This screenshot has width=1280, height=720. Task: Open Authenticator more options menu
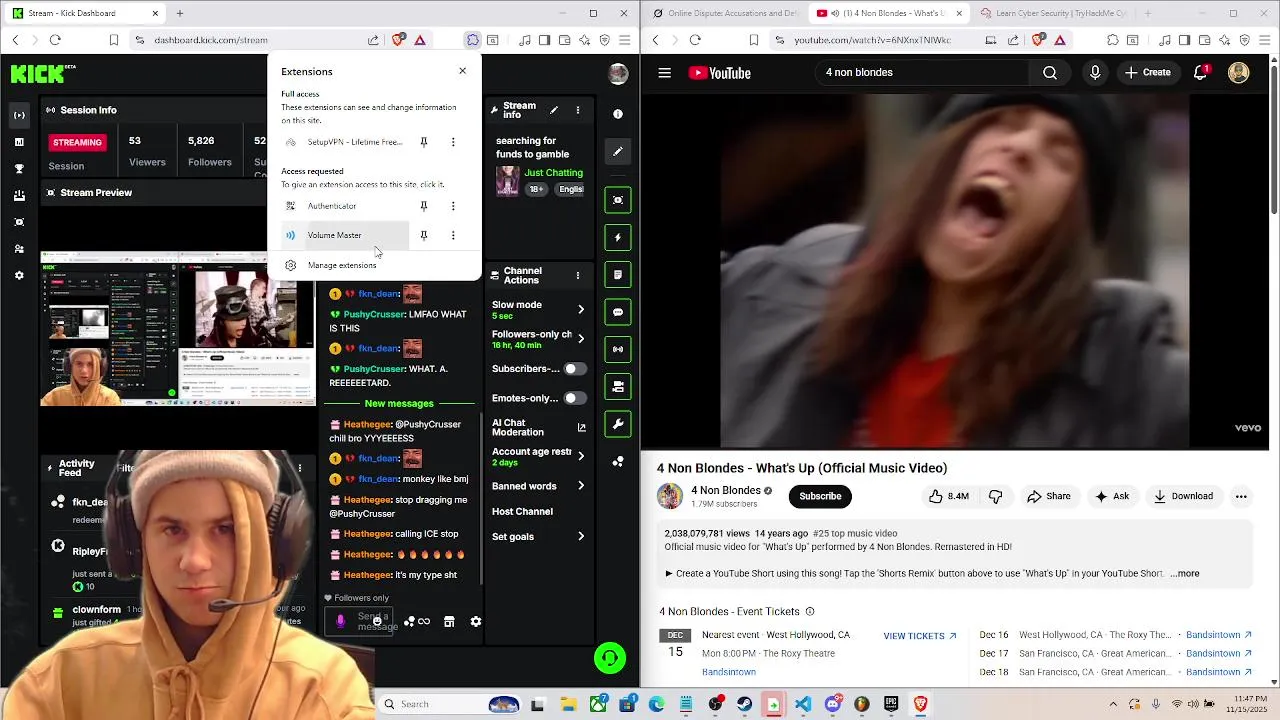point(453,206)
